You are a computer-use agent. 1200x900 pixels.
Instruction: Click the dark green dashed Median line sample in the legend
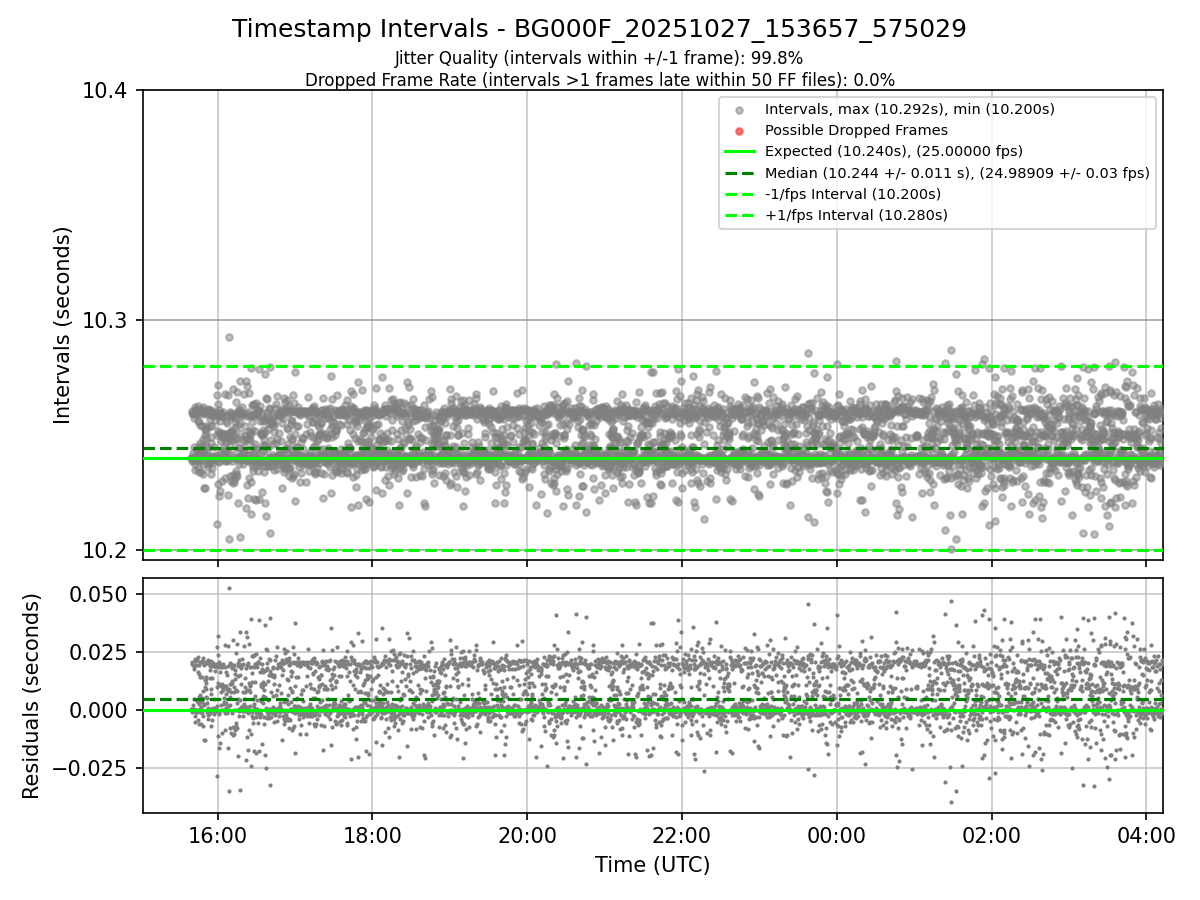point(739,173)
